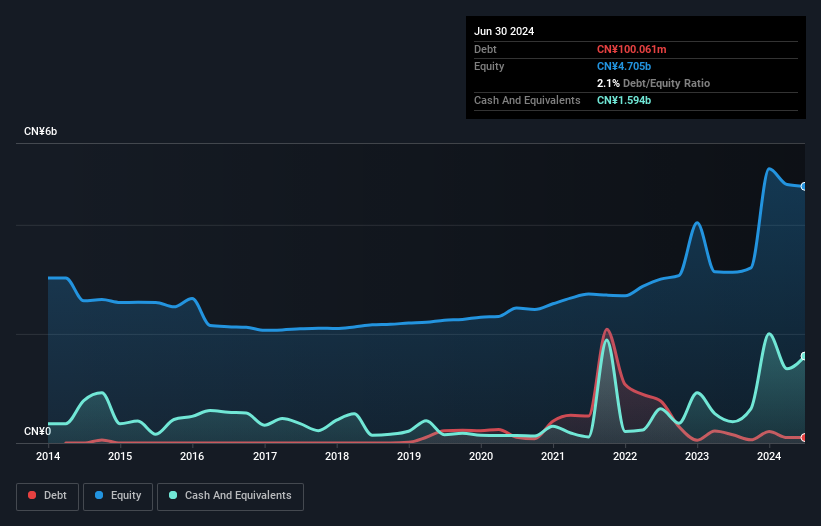
Task: Click the 2022 x-axis label
Action: (625, 456)
